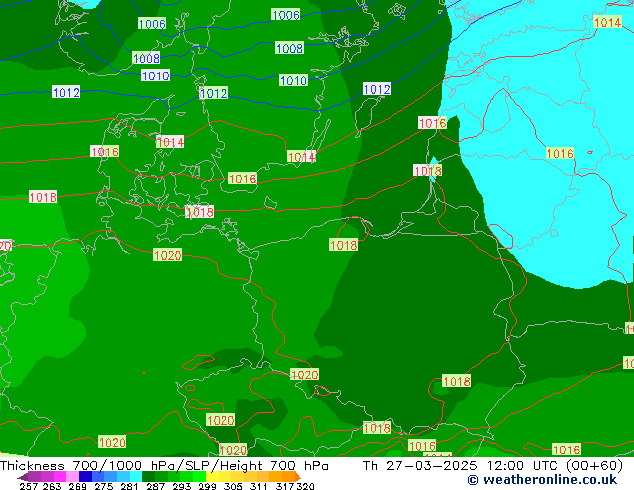Click the '287' legend value
This screenshot has width=634, height=490.
156,486
